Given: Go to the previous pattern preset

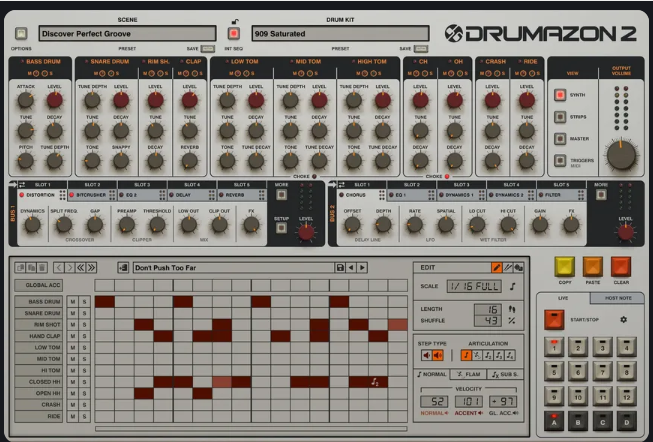Looking at the screenshot, I should tap(351, 267).
